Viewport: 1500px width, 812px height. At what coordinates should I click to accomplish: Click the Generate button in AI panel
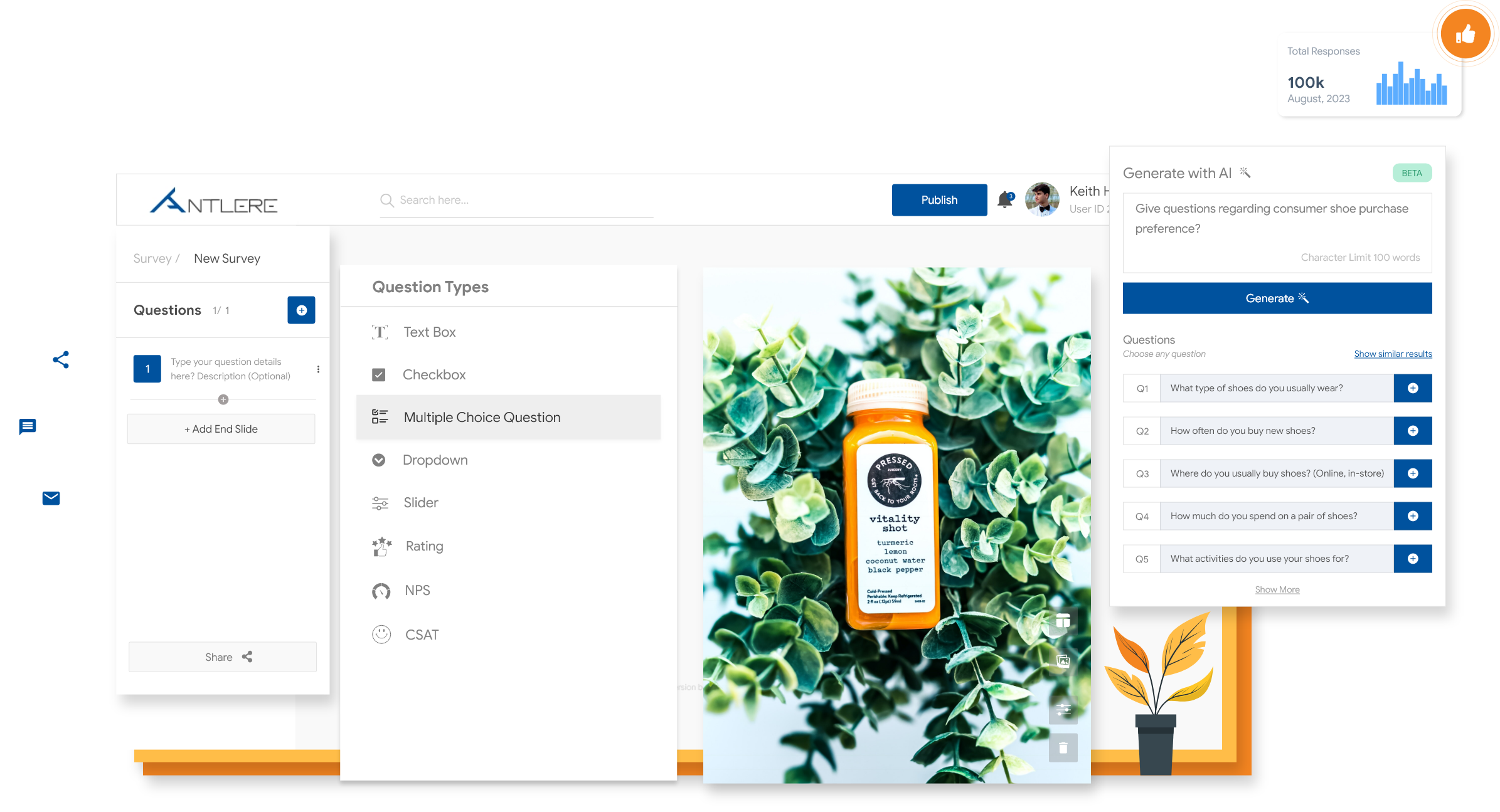pyautogui.click(x=1277, y=298)
